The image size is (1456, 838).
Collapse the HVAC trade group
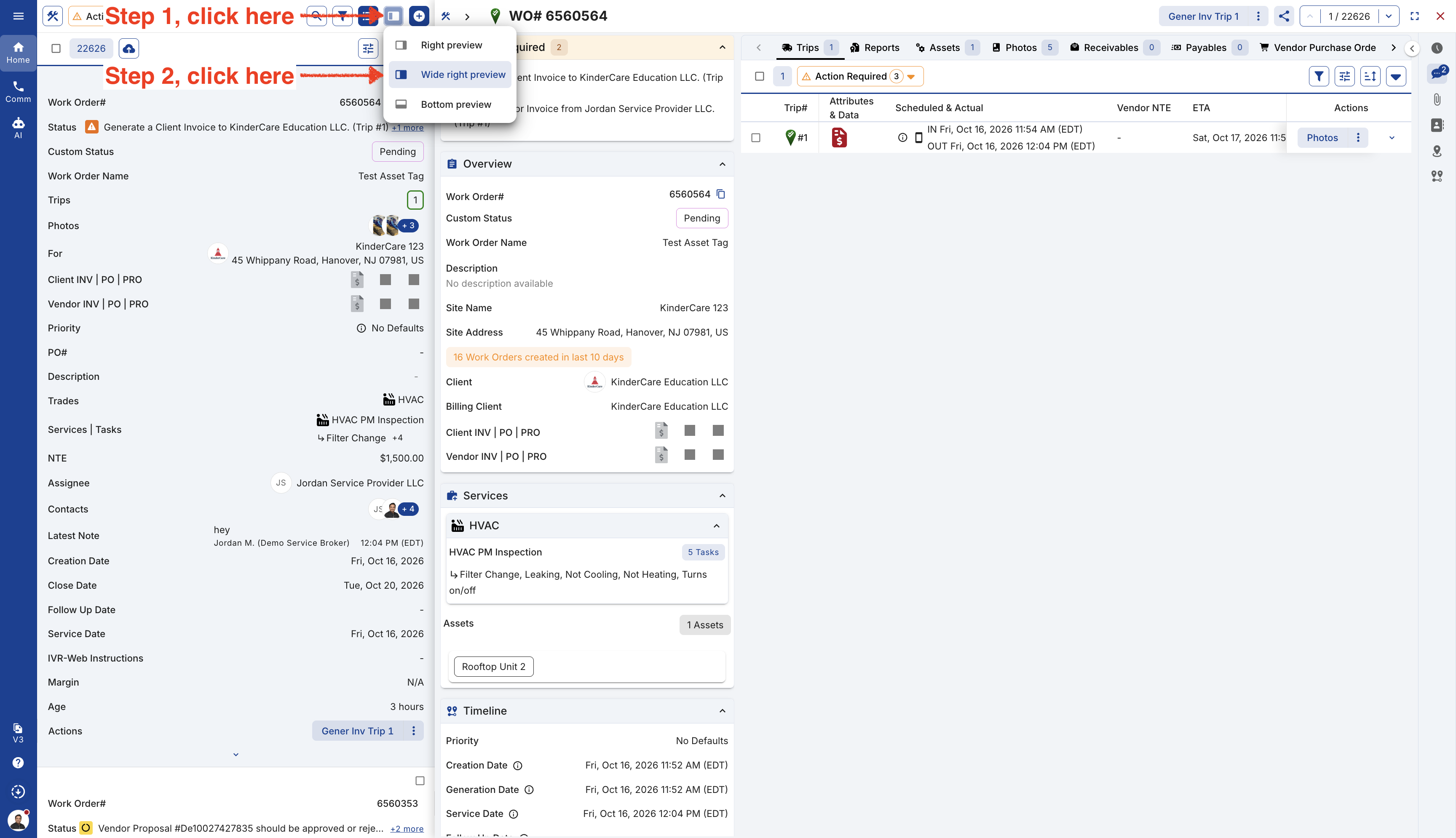point(716,526)
